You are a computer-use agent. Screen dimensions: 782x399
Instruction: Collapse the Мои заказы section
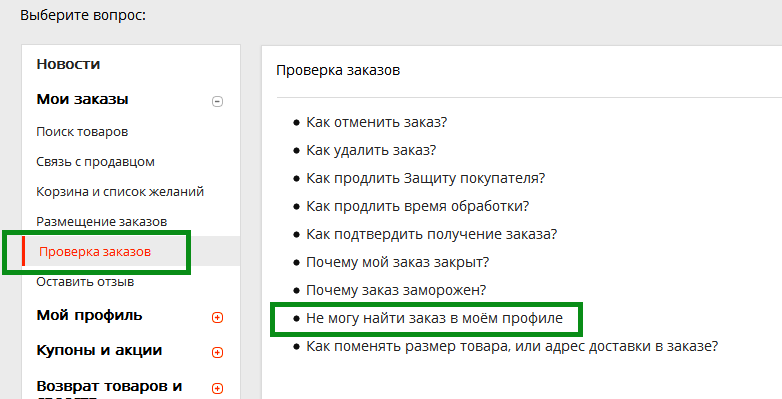pos(217,101)
